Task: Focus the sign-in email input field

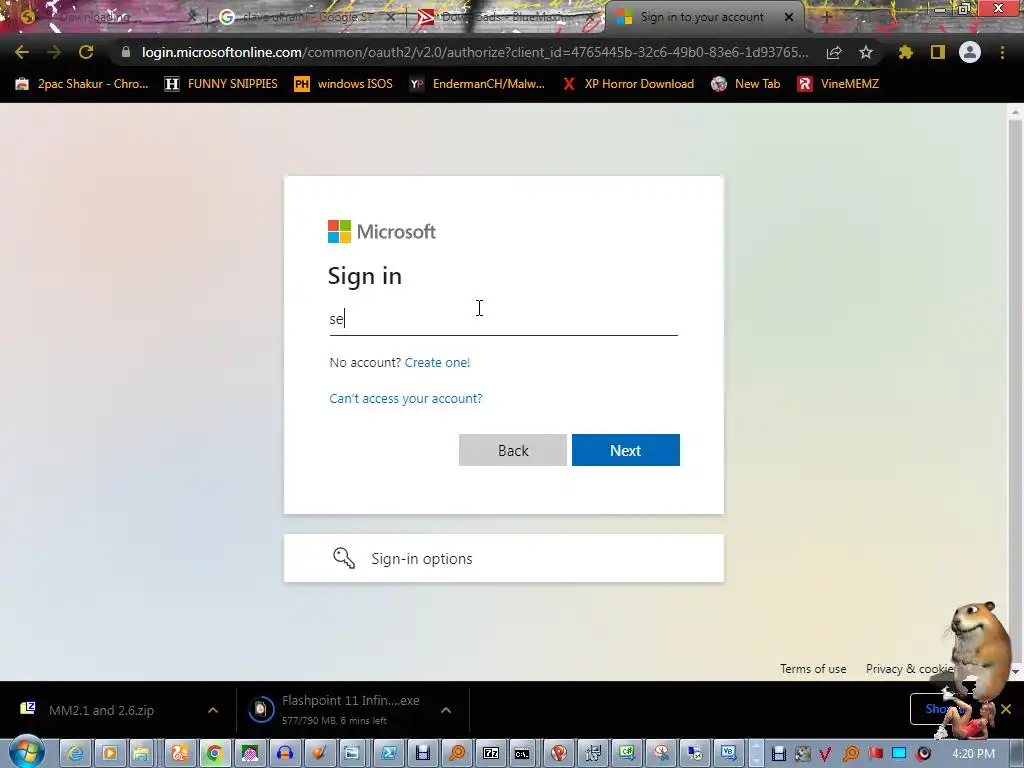Action: 504,319
